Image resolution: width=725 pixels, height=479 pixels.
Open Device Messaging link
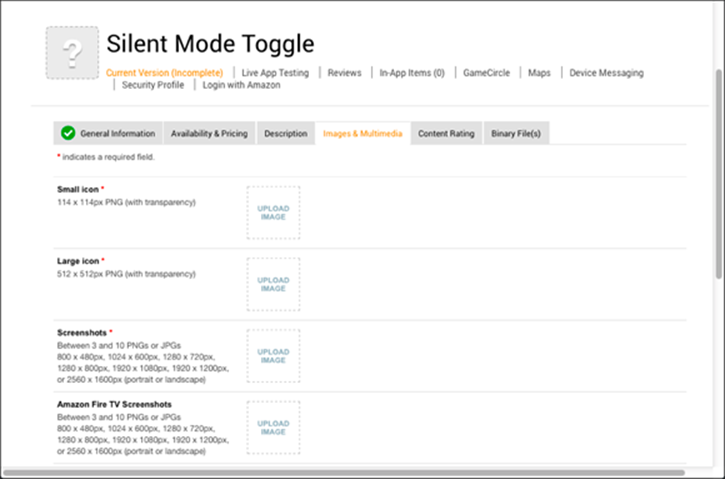[x=606, y=73]
